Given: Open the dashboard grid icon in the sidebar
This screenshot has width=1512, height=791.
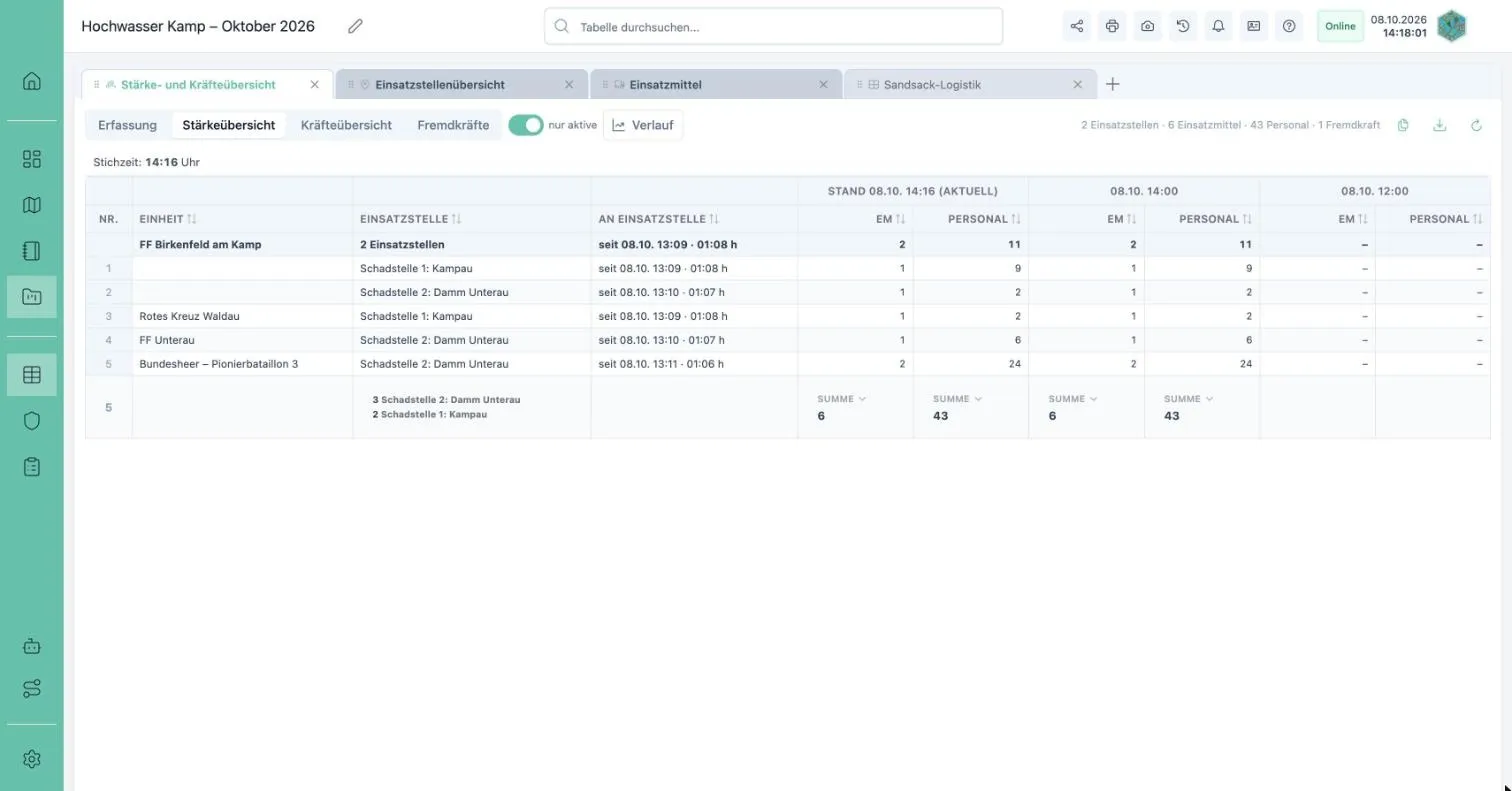Looking at the screenshot, I should (x=32, y=159).
